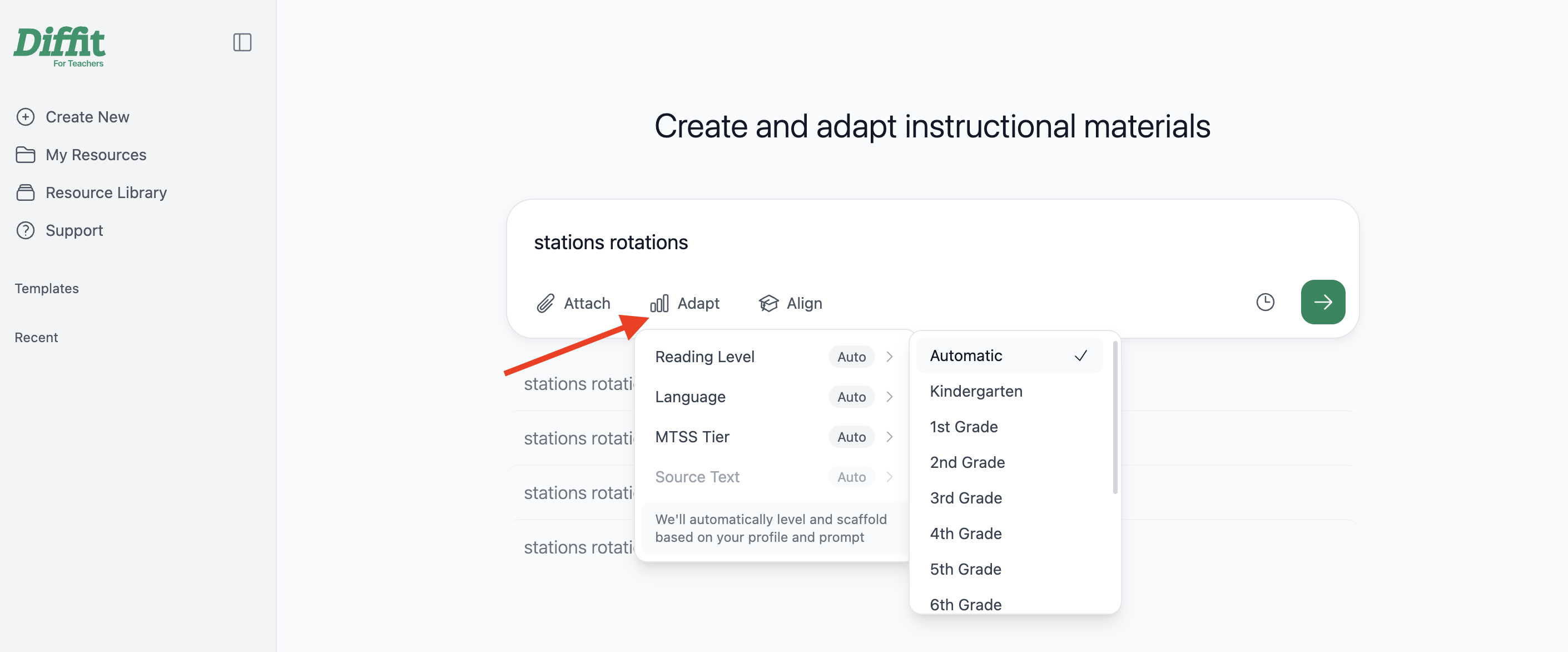Choose Kindergarten reading level
The image size is (1568, 652).
point(1009,392)
